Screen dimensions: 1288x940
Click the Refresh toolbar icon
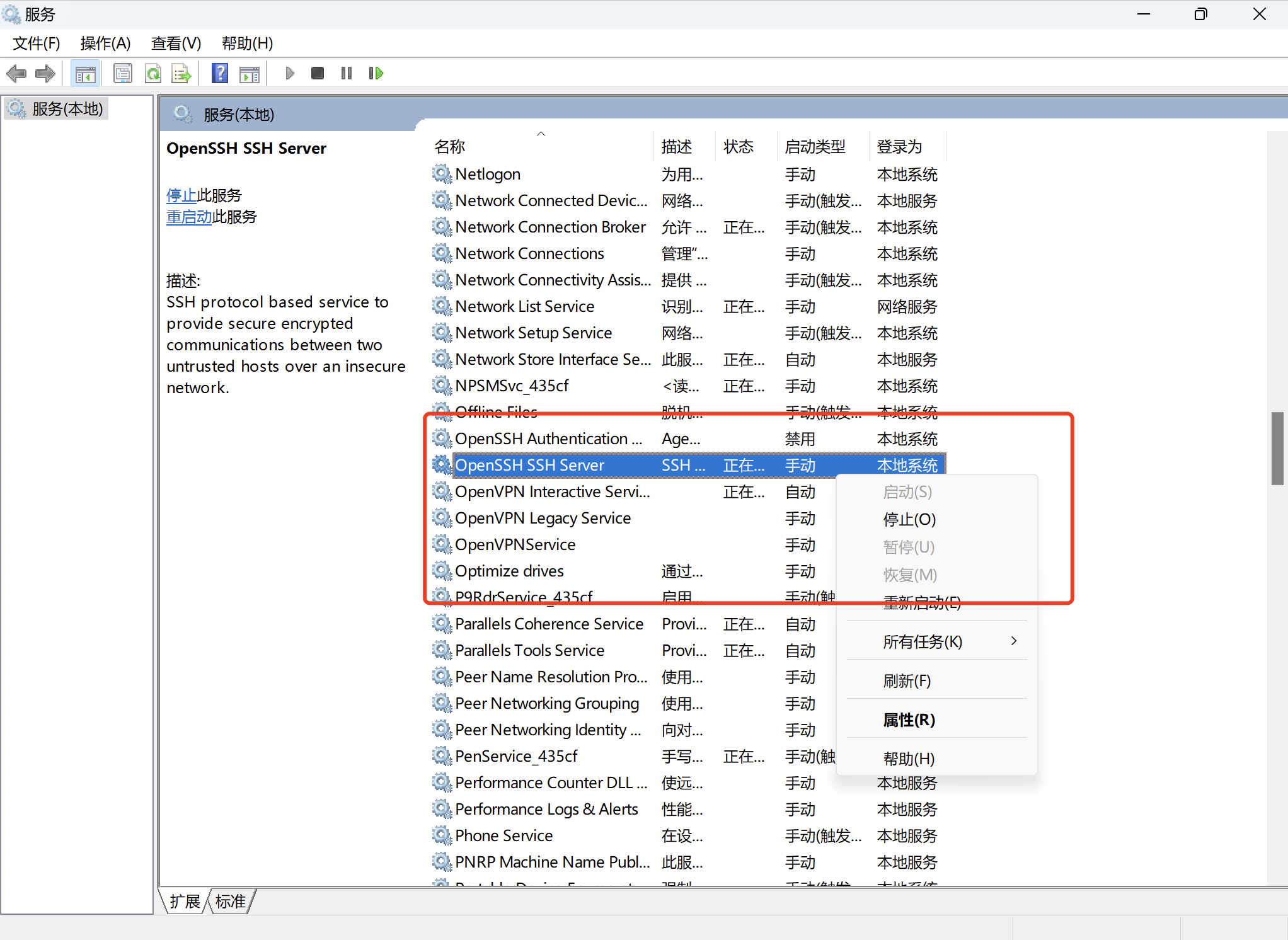point(153,74)
